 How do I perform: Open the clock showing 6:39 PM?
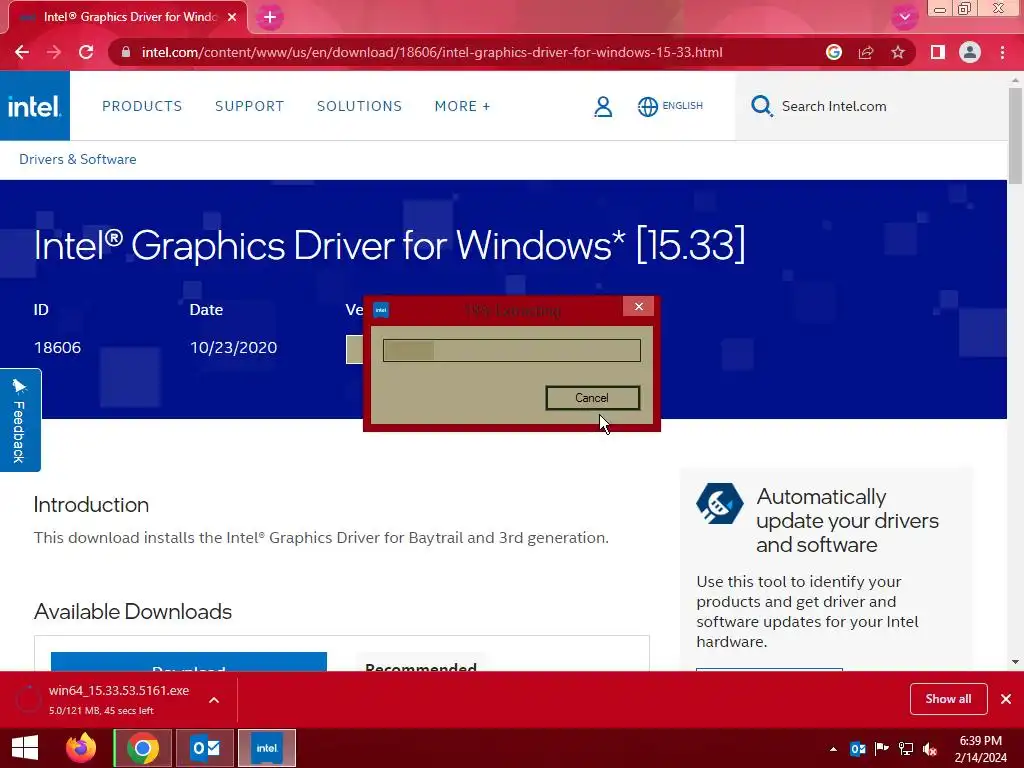point(980,749)
